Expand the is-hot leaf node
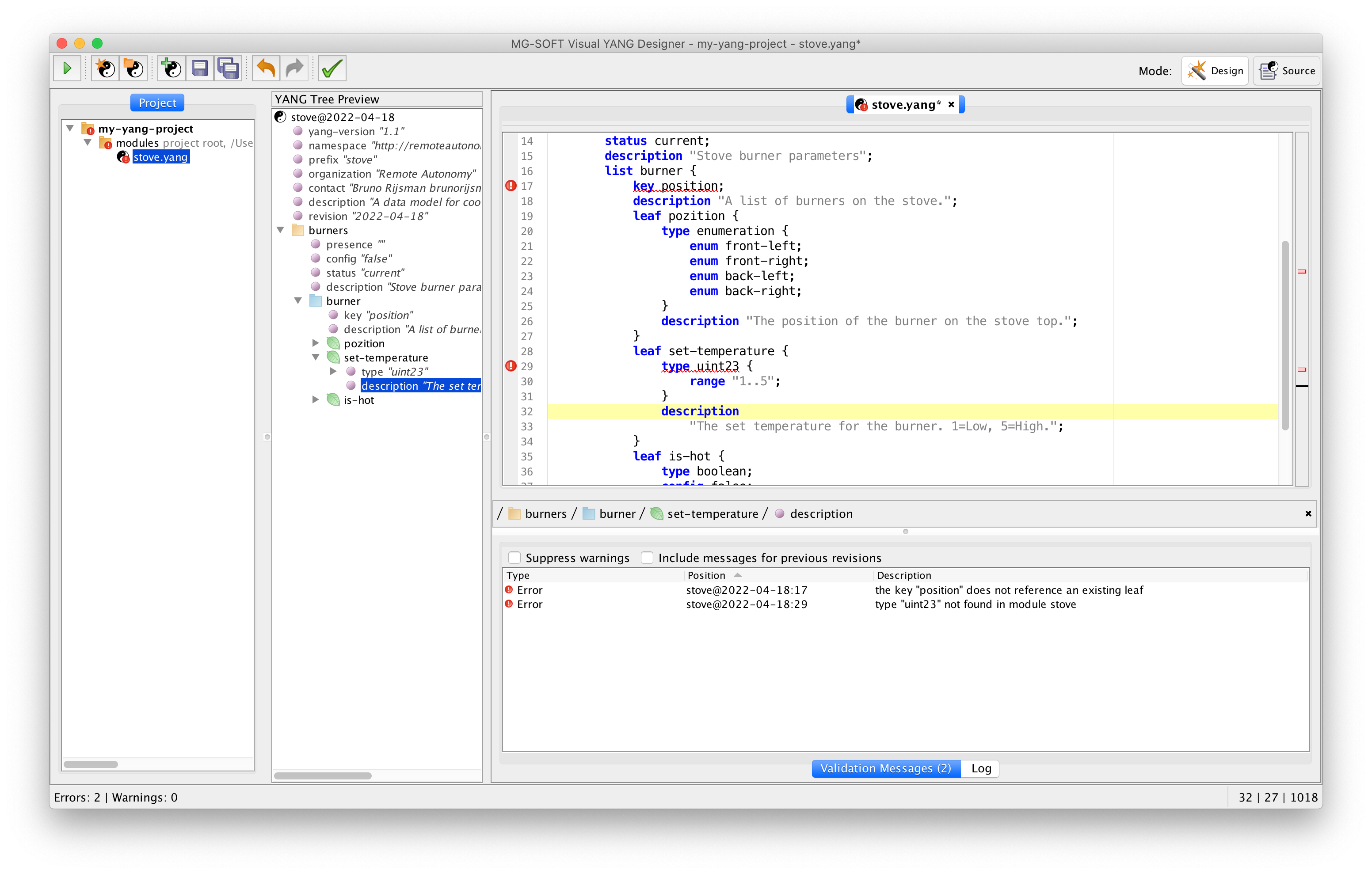The image size is (1372, 874). 315,400
